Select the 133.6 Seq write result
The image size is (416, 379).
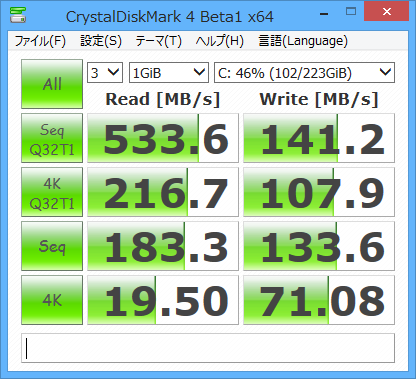pyautogui.click(x=319, y=246)
